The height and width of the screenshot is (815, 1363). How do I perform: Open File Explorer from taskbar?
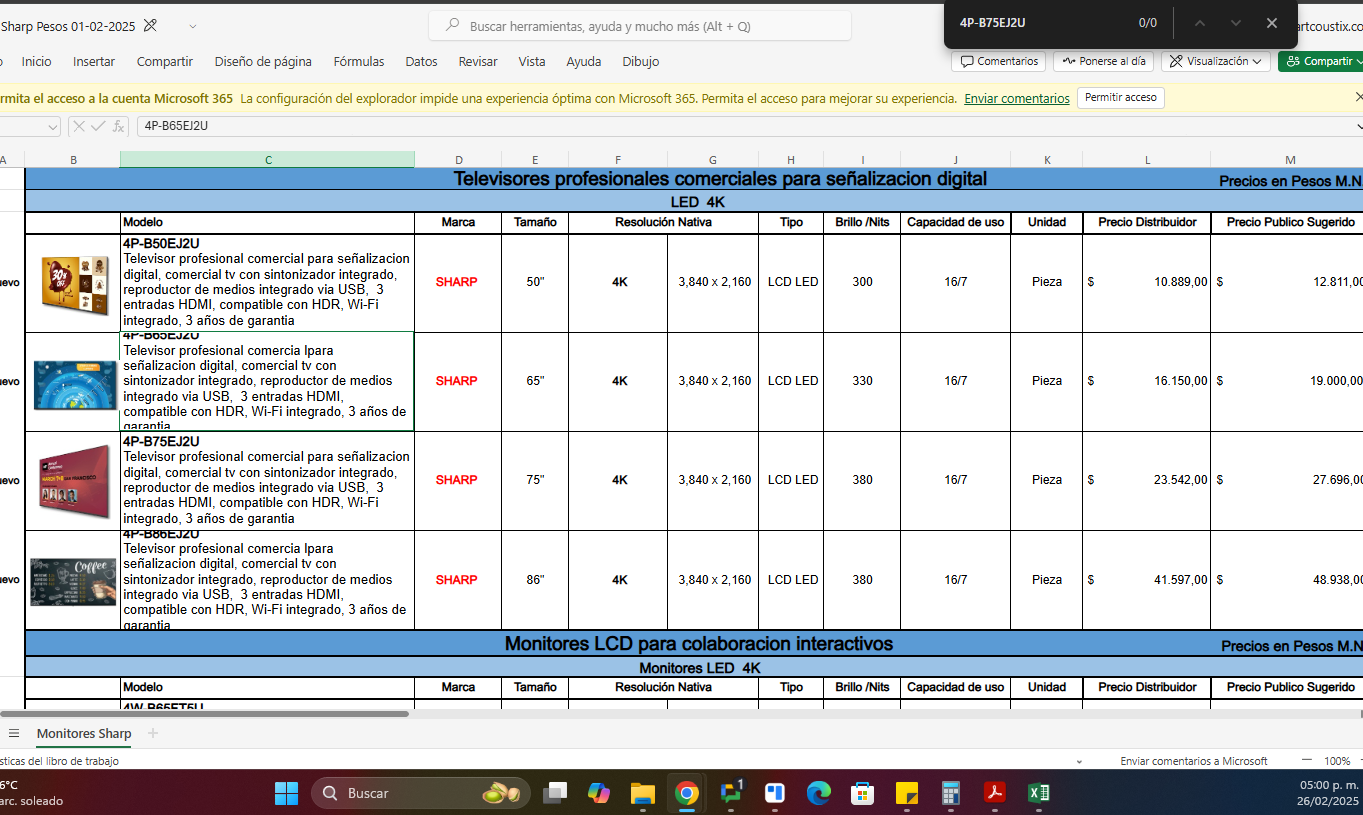click(x=642, y=793)
